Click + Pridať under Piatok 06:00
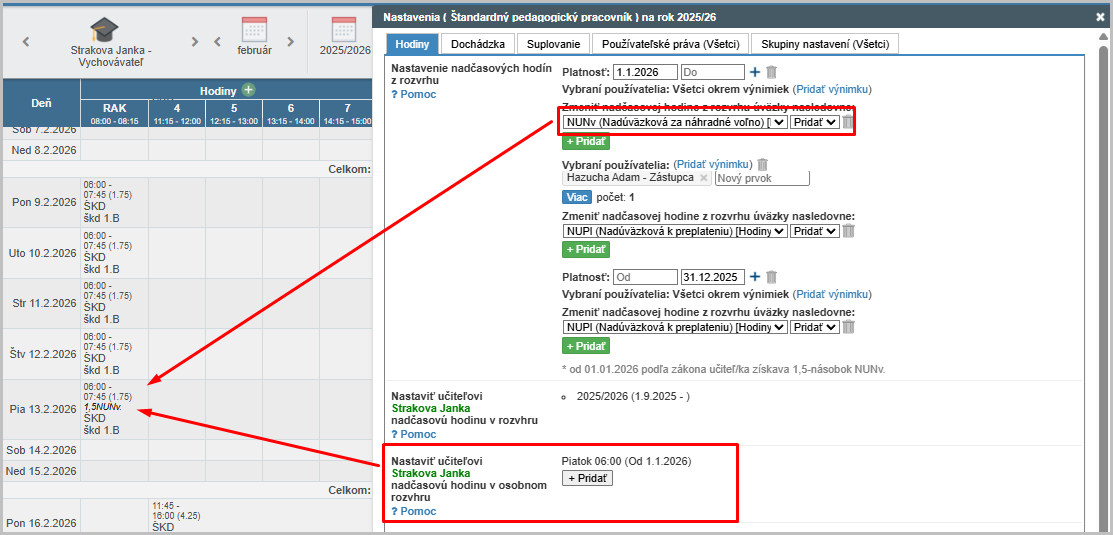The height and width of the screenshot is (535, 1113). (587, 478)
